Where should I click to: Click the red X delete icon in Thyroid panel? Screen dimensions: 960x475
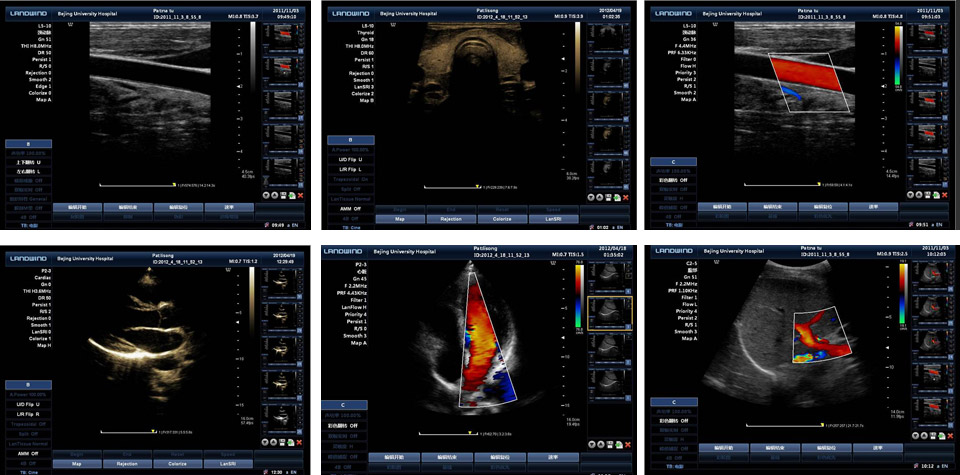click(x=626, y=197)
